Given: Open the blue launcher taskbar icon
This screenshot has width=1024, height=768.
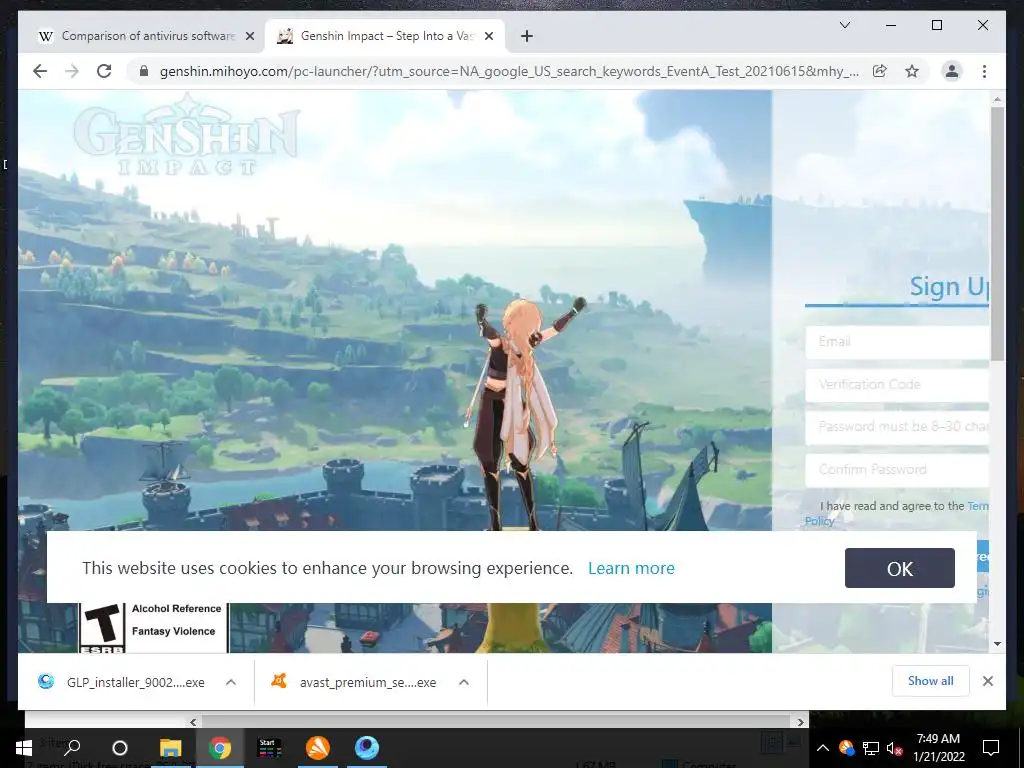Looking at the screenshot, I should pyautogui.click(x=367, y=748).
